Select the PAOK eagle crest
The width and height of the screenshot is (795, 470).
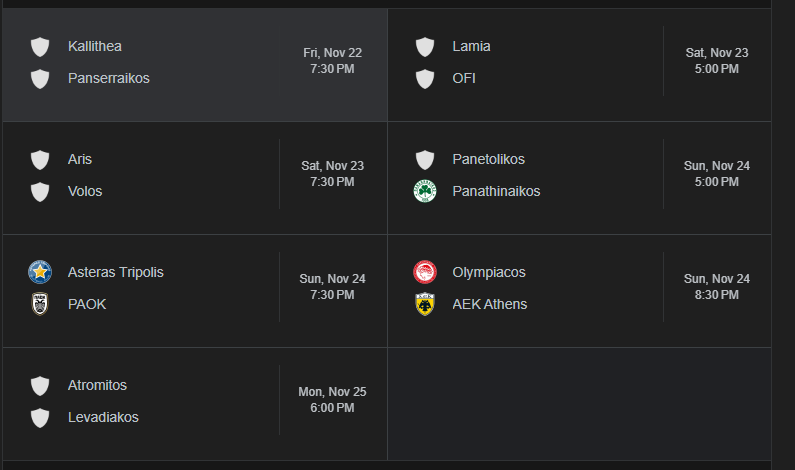[40, 304]
